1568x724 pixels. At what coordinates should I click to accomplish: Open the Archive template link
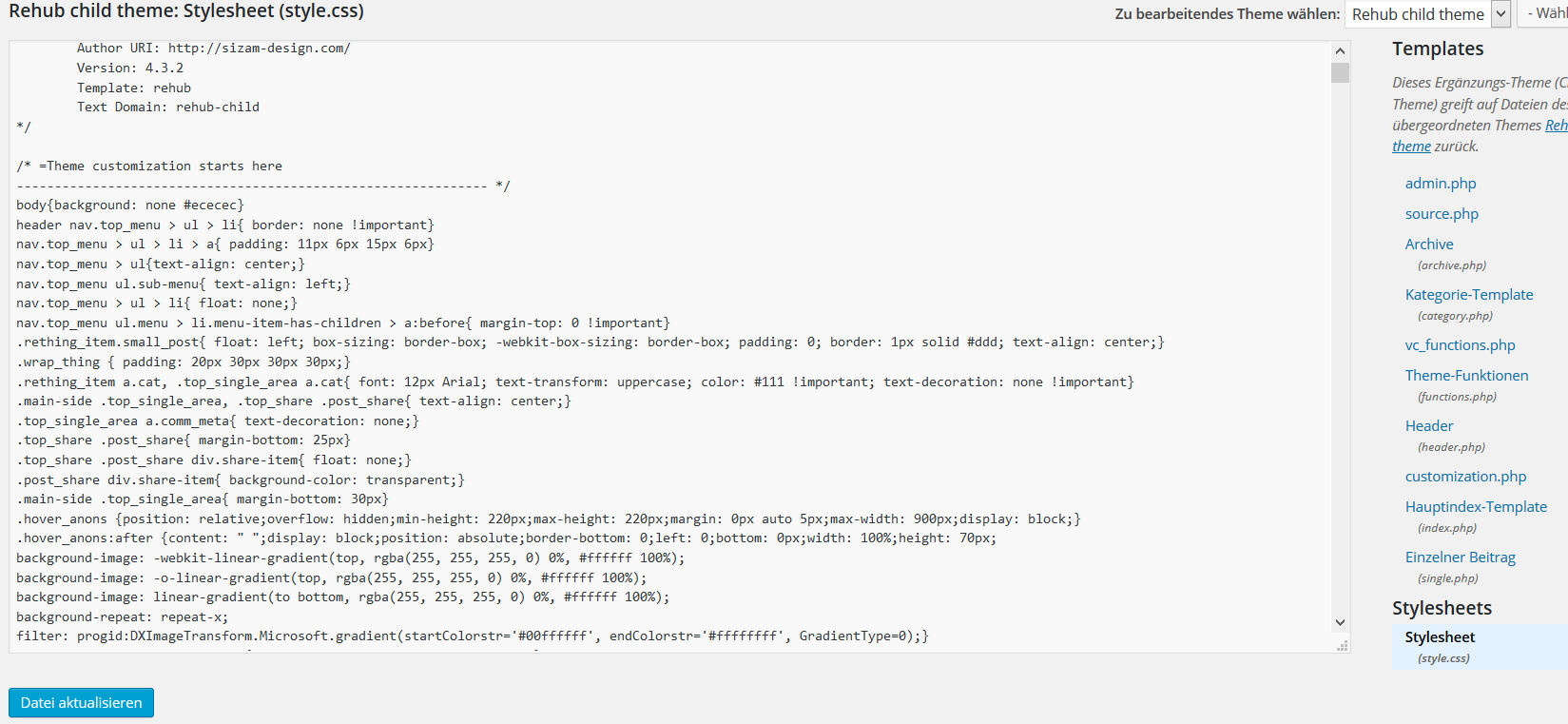click(1429, 245)
